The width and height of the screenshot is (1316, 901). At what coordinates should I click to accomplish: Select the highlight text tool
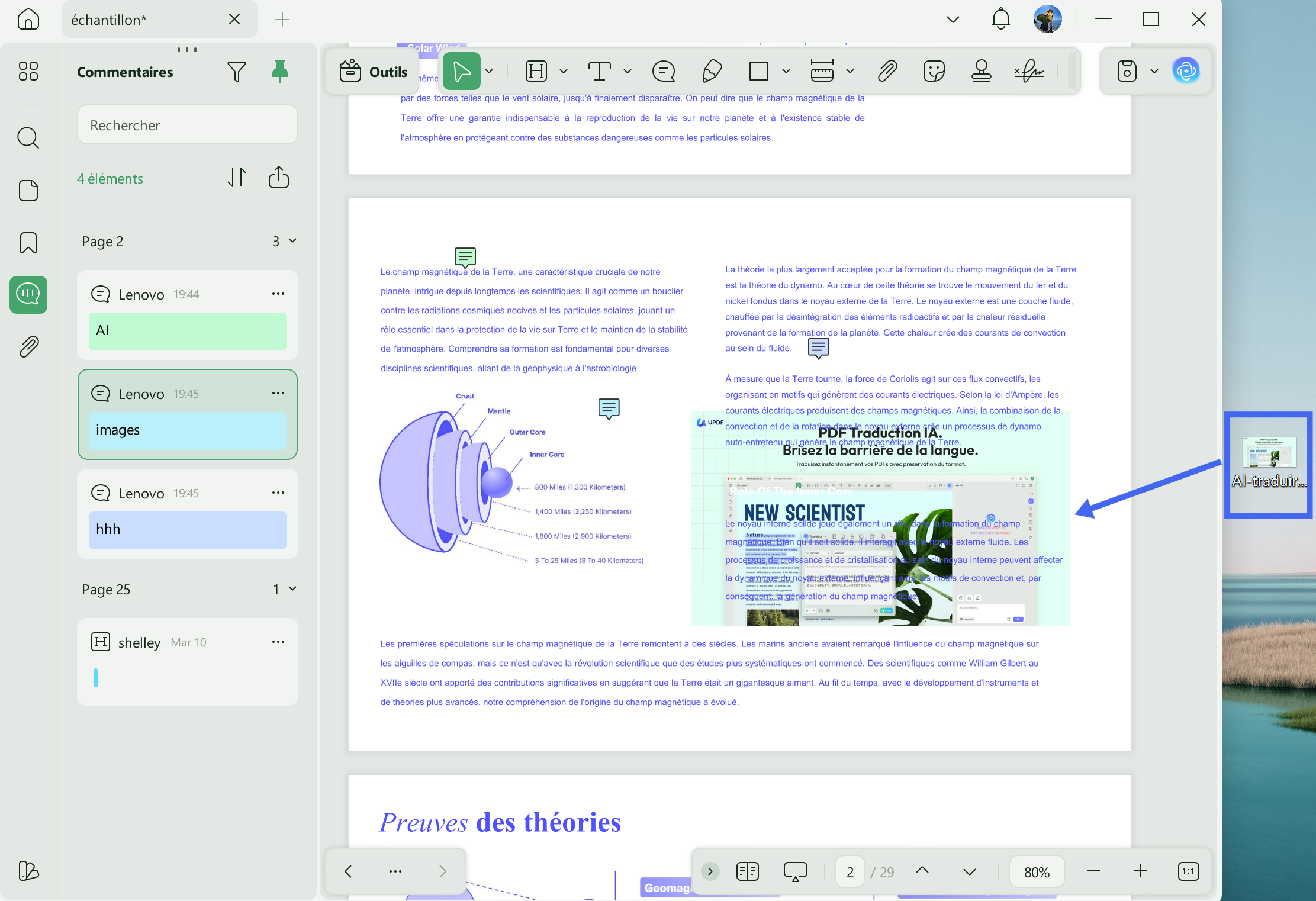[x=536, y=72]
